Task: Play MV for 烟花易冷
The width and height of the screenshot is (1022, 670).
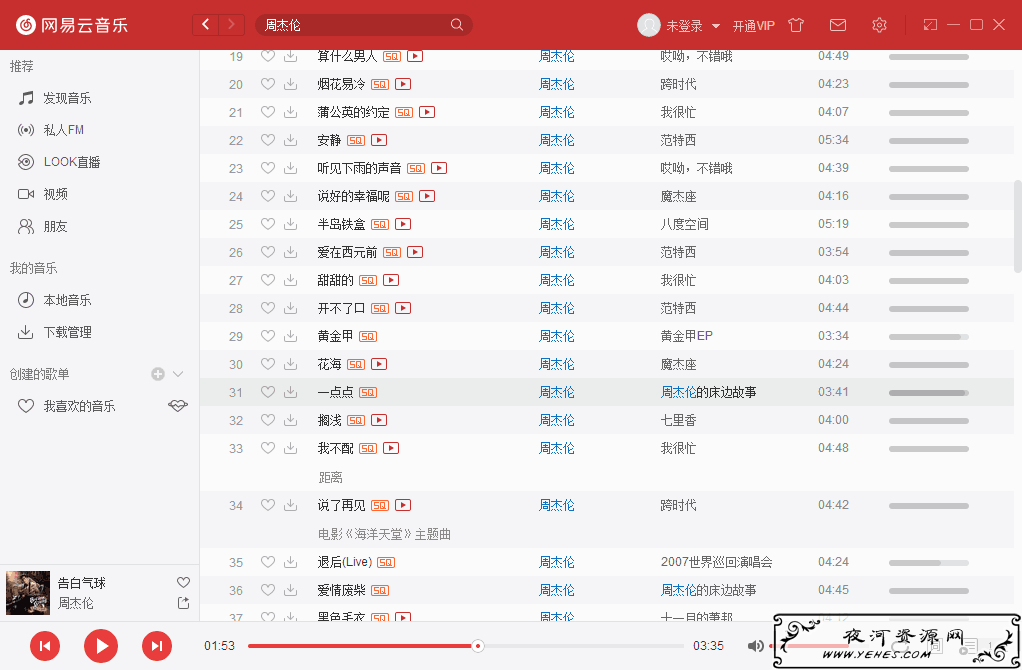Action: pyautogui.click(x=403, y=84)
